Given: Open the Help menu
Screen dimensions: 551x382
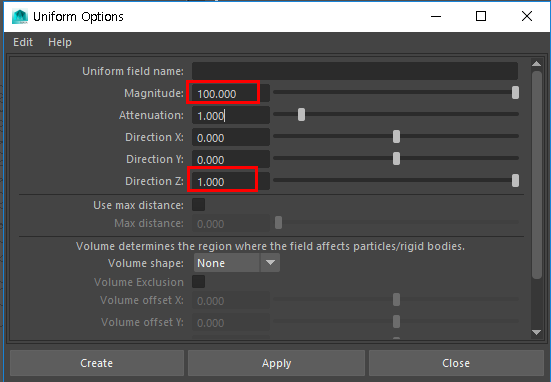Looking at the screenshot, I should pyautogui.click(x=60, y=42).
